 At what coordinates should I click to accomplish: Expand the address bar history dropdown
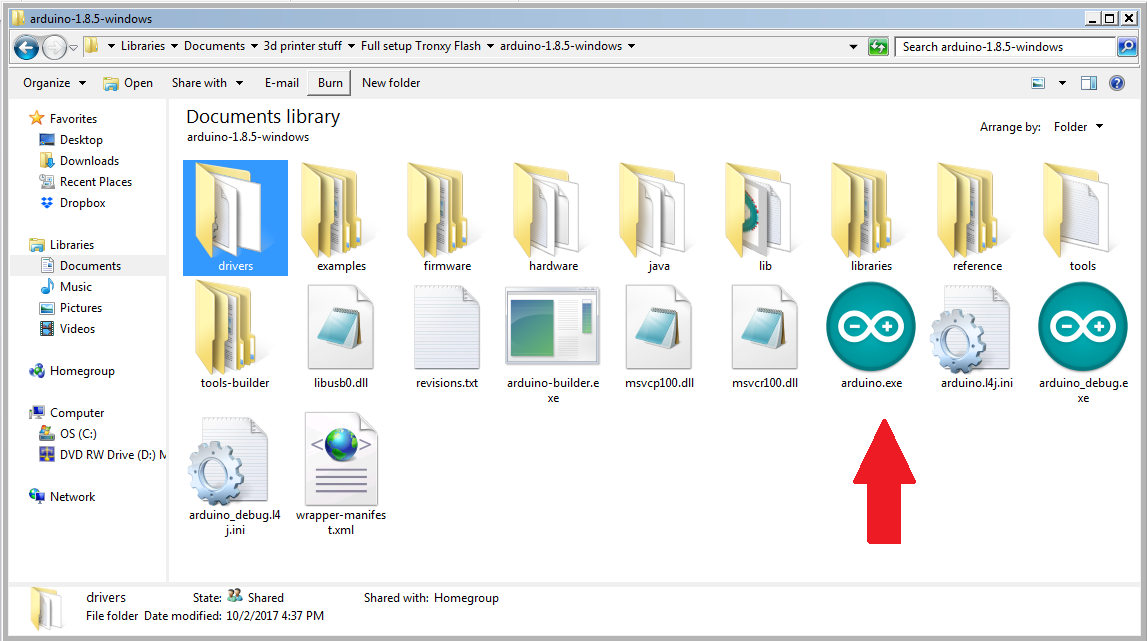click(853, 47)
